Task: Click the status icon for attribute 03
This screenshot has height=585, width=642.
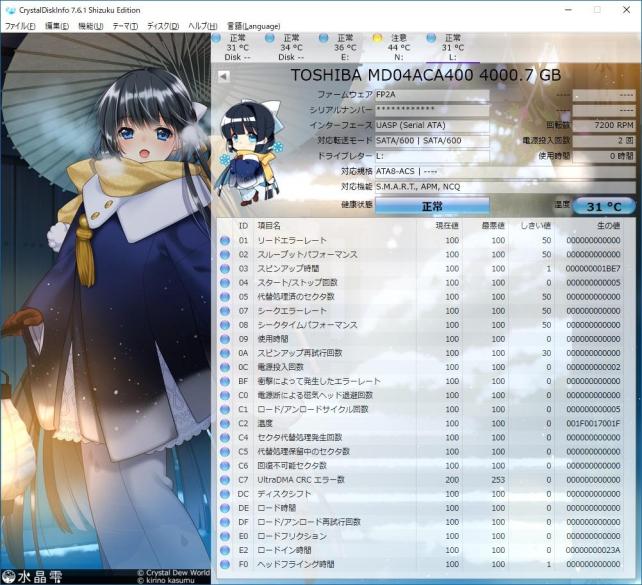Action: pyautogui.click(x=225, y=269)
